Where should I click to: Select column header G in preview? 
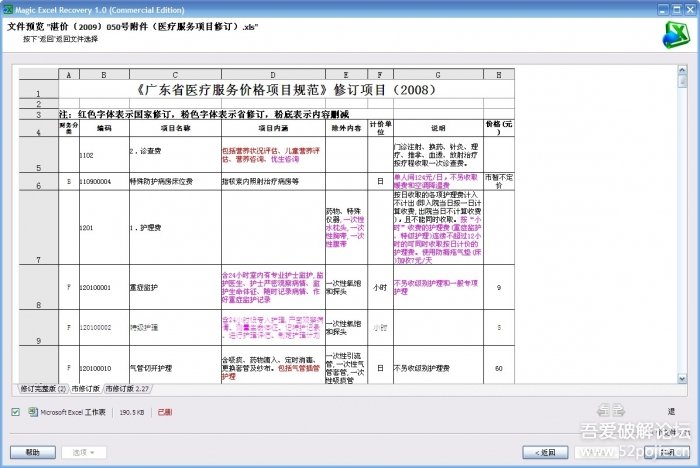pyautogui.click(x=437, y=75)
